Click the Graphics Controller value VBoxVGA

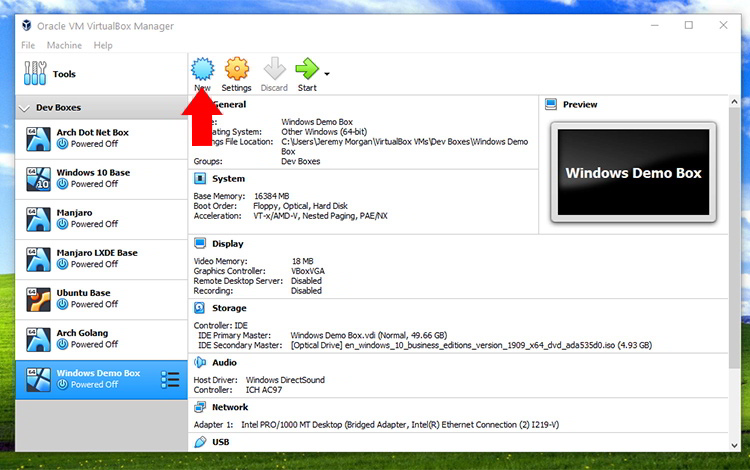coord(308,271)
